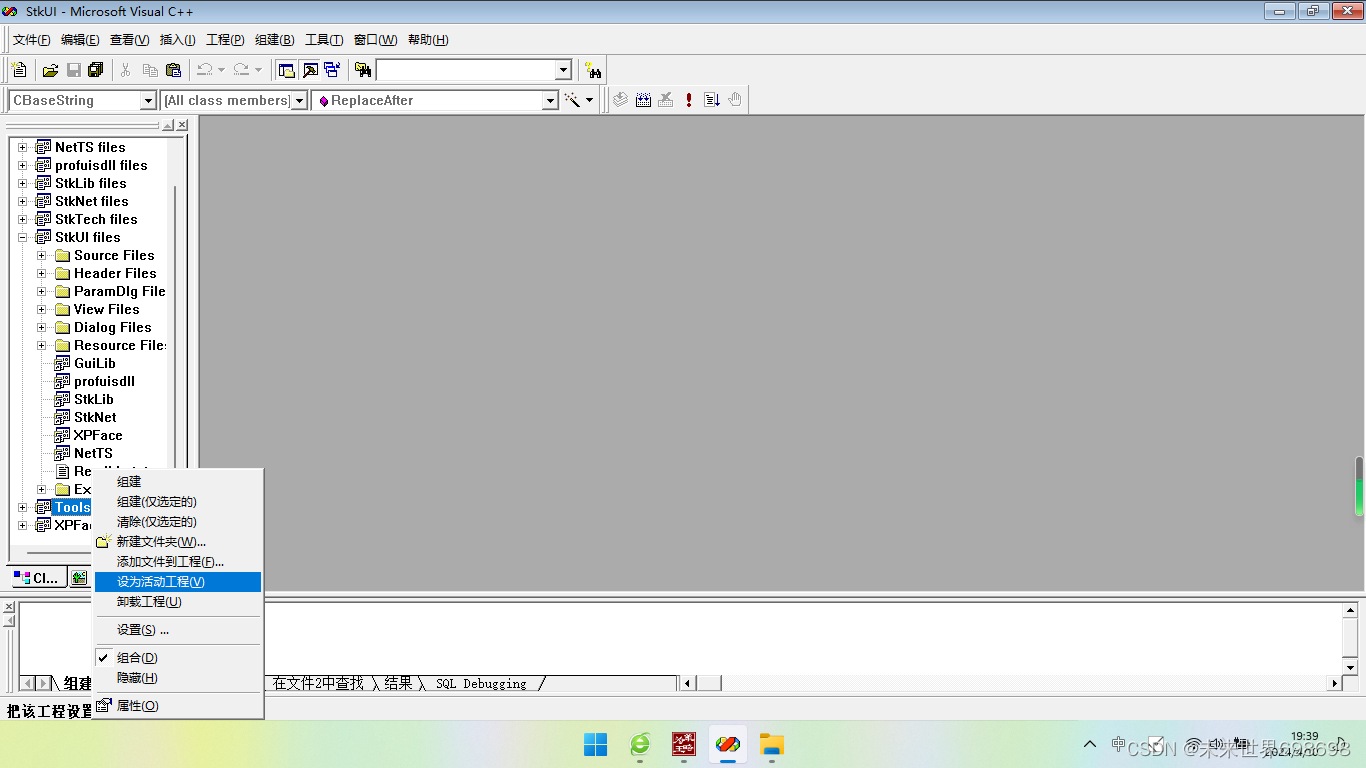Click the Cut scissors icon

(x=126, y=70)
